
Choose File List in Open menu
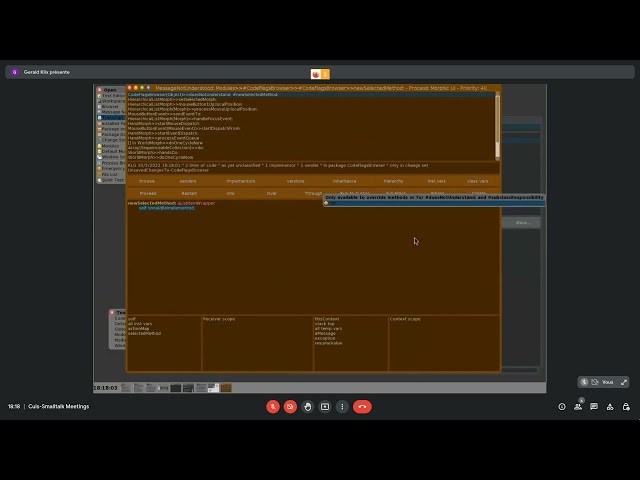pos(111,174)
